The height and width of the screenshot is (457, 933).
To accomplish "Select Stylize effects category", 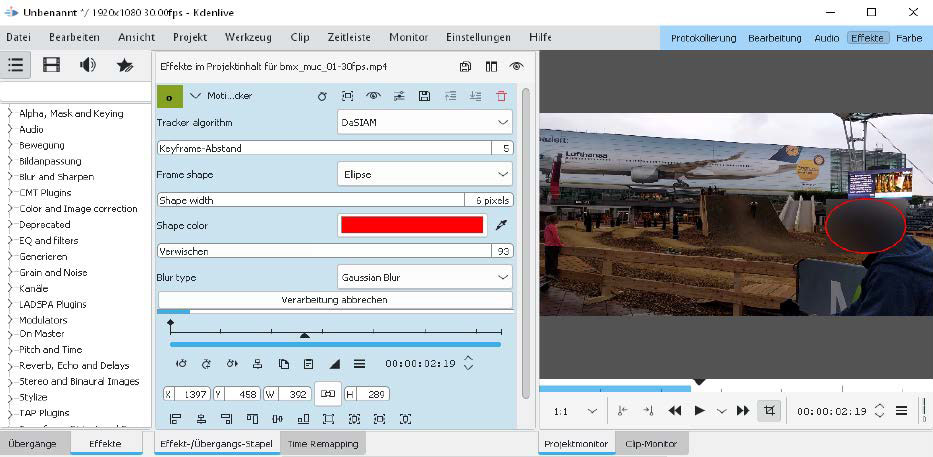I will 33,397.
